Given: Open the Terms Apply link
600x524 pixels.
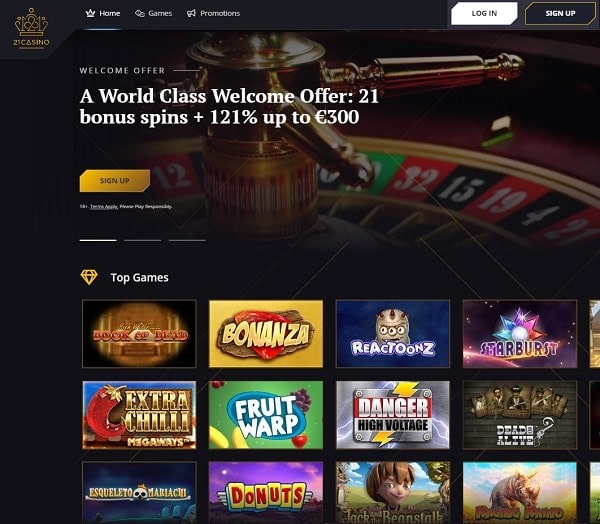Looking at the screenshot, I should pos(104,207).
